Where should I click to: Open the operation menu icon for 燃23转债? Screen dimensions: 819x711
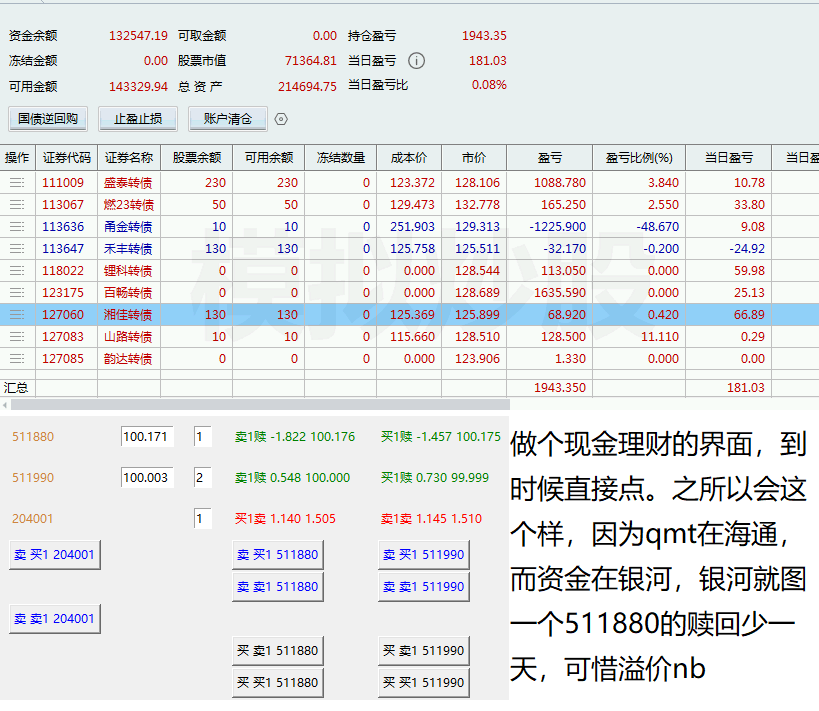(x=17, y=205)
